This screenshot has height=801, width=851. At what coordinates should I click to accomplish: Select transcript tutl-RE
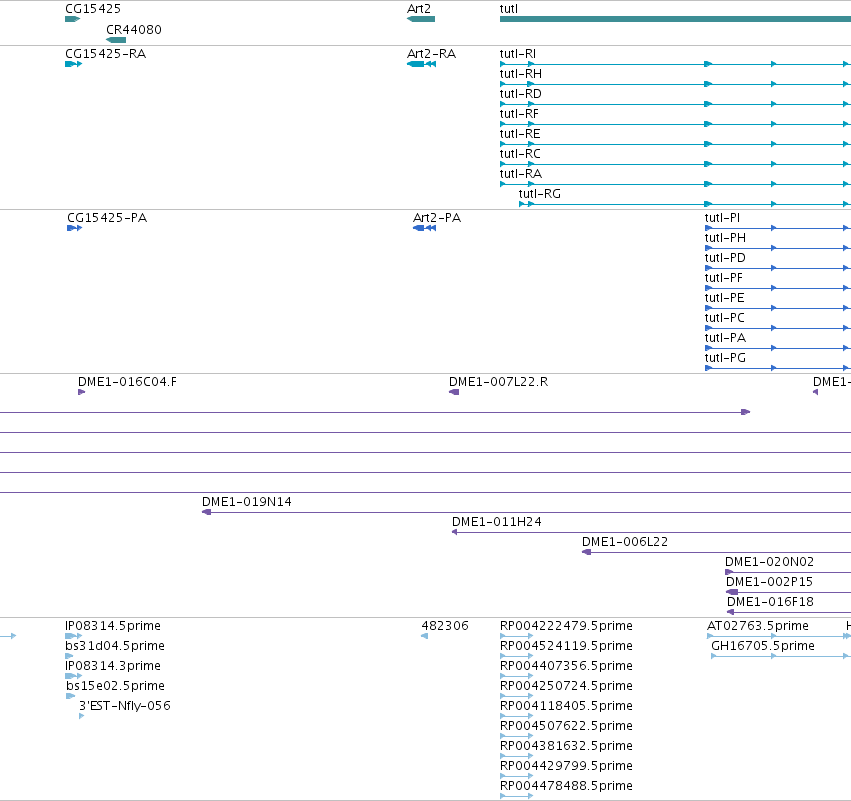coord(520,134)
